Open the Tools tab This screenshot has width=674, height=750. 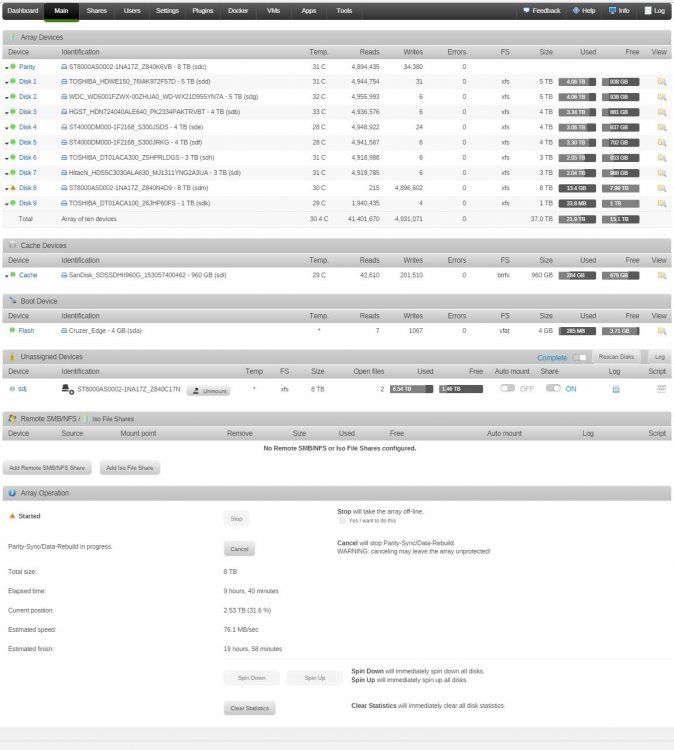coord(344,11)
